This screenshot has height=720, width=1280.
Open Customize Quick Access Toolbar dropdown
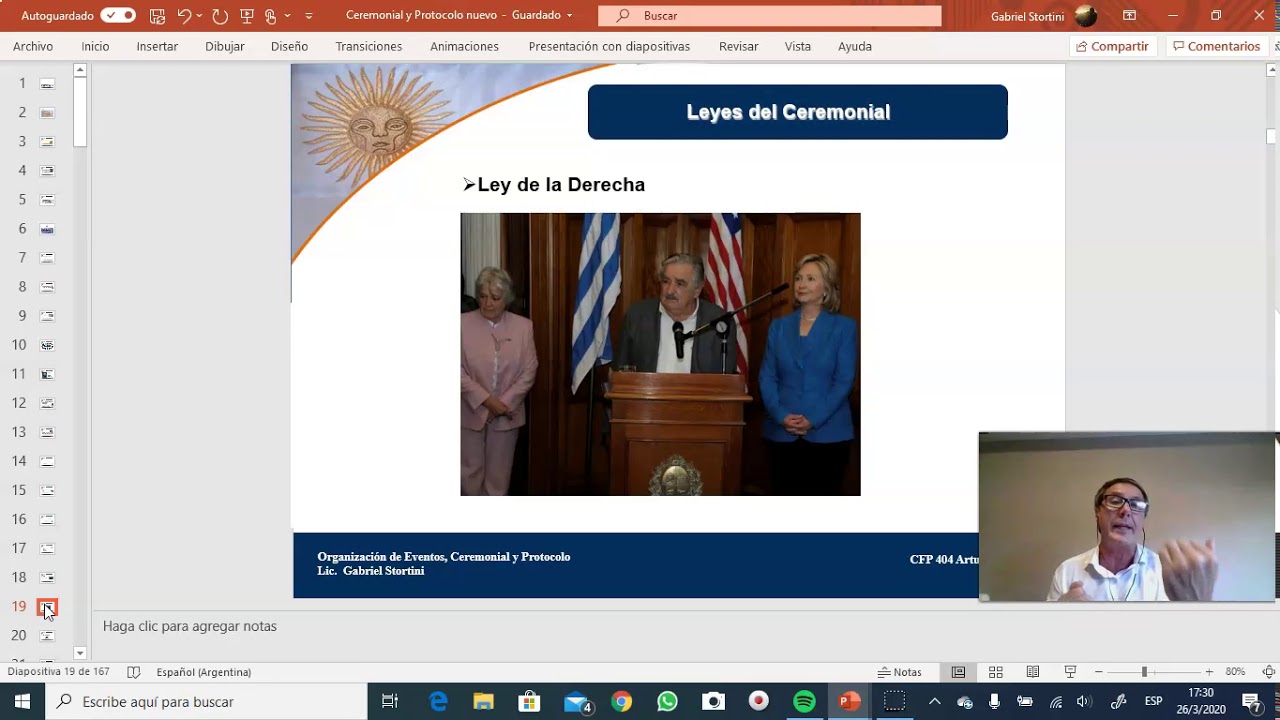coord(309,16)
